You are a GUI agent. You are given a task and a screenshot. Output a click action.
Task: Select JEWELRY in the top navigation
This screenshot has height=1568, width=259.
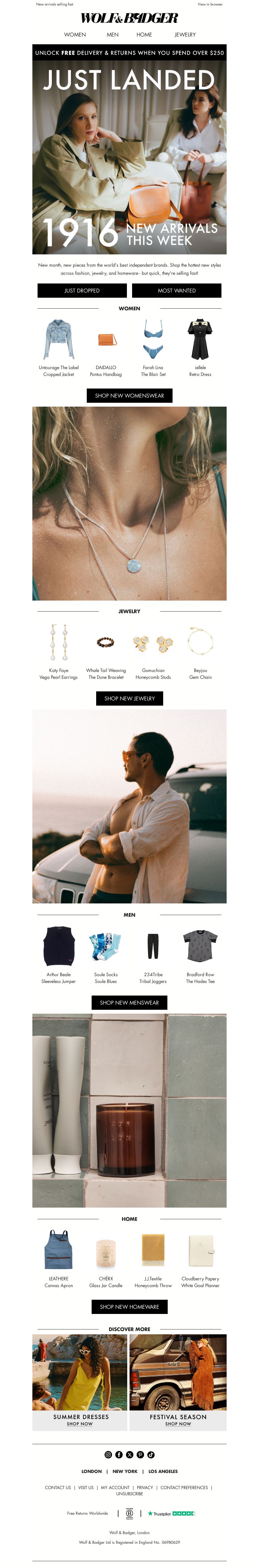[185, 35]
